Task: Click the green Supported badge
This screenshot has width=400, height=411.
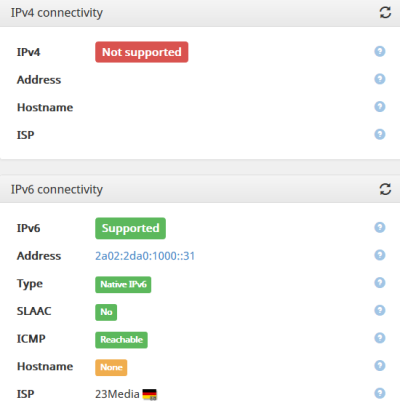Action: coord(130,228)
